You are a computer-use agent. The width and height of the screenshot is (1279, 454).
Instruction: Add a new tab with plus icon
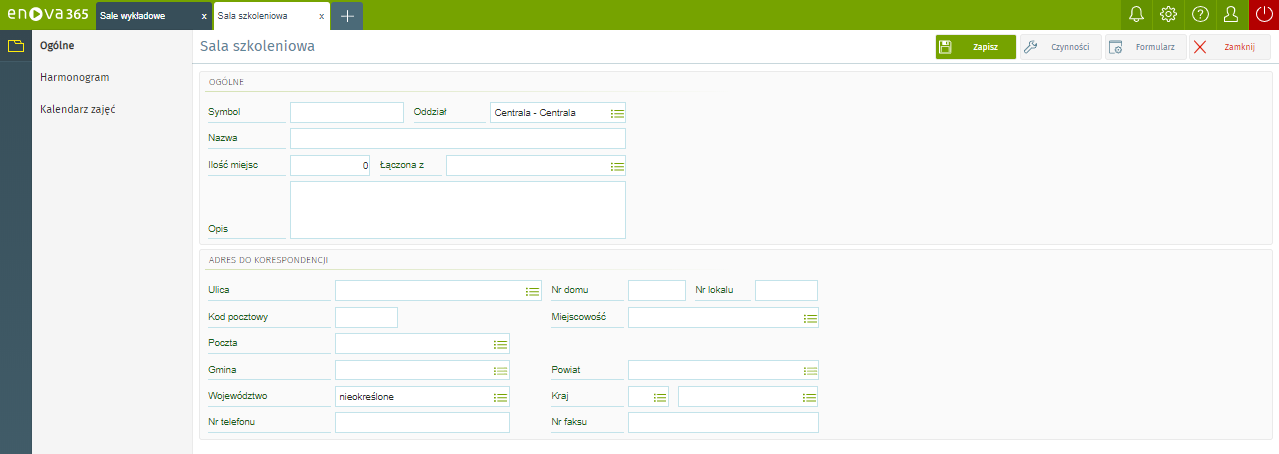click(x=347, y=16)
